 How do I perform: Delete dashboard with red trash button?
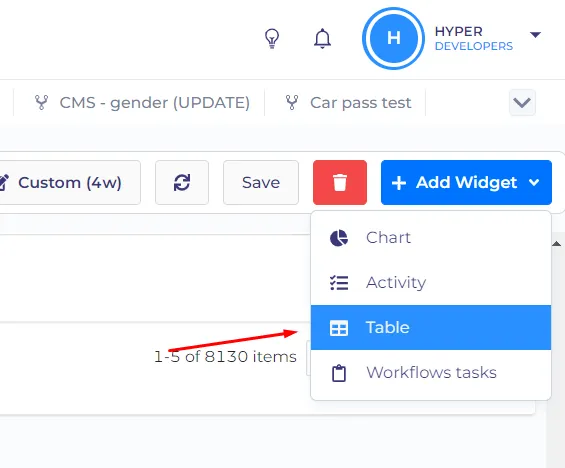tap(340, 182)
